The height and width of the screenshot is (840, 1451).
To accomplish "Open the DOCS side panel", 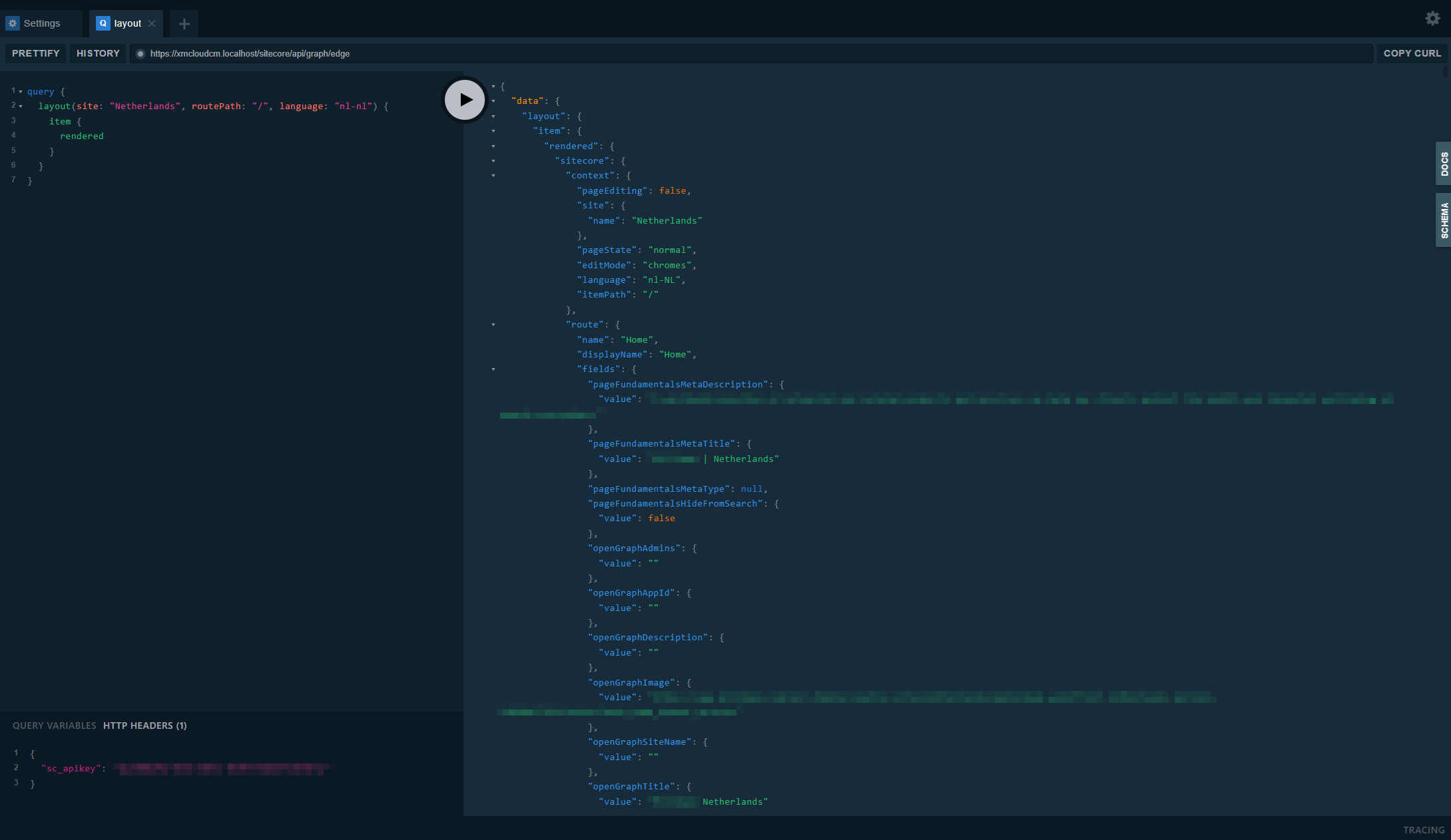I will pos(1444,164).
